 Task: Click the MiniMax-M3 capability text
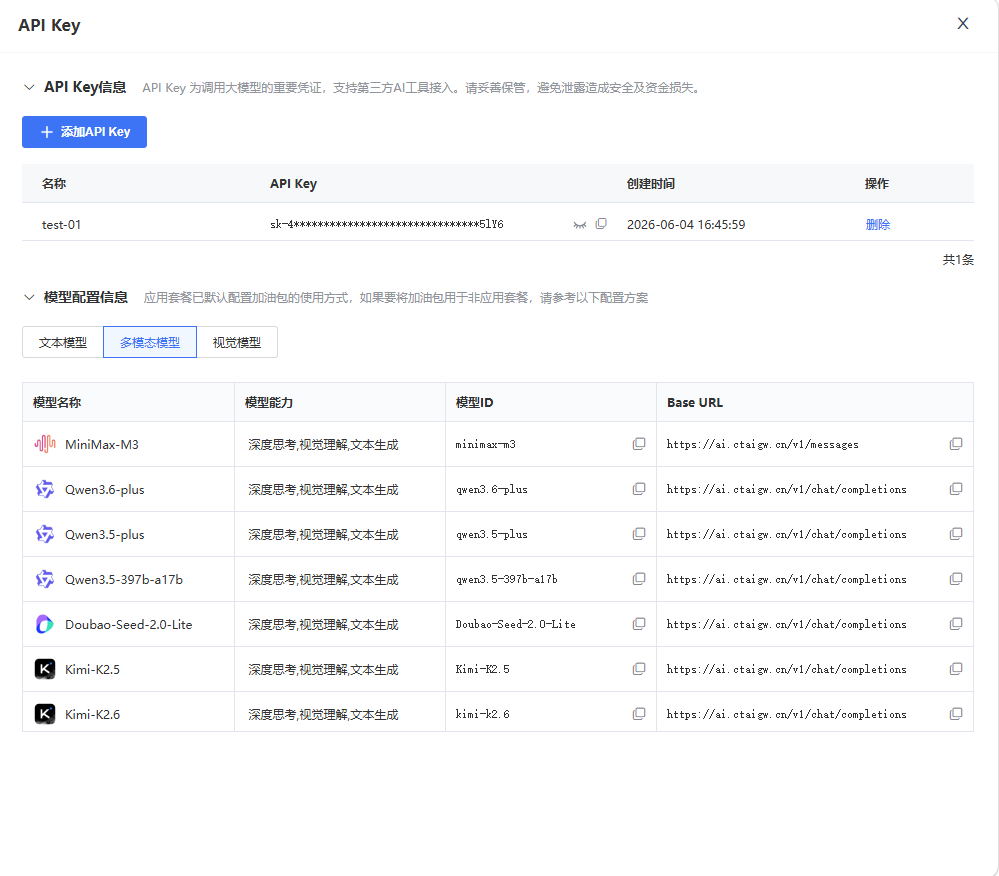click(323, 445)
